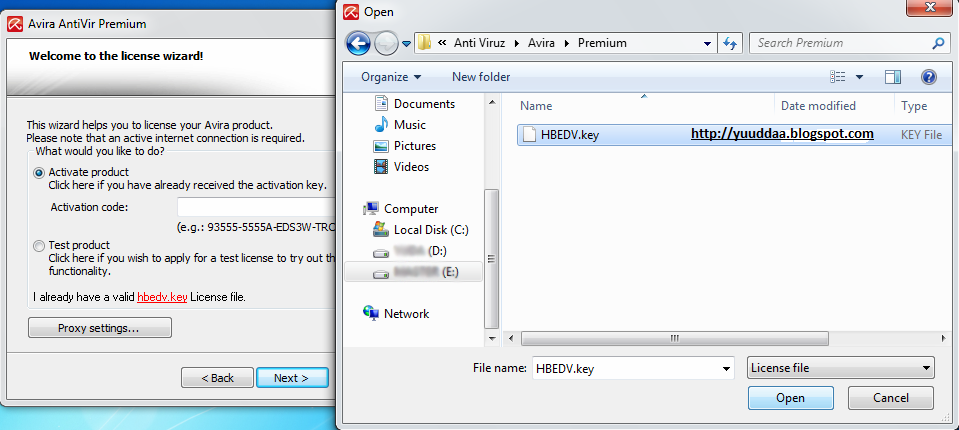Image resolution: width=959 pixels, height=430 pixels.
Task: Click the search magnifier icon
Action: point(938,43)
